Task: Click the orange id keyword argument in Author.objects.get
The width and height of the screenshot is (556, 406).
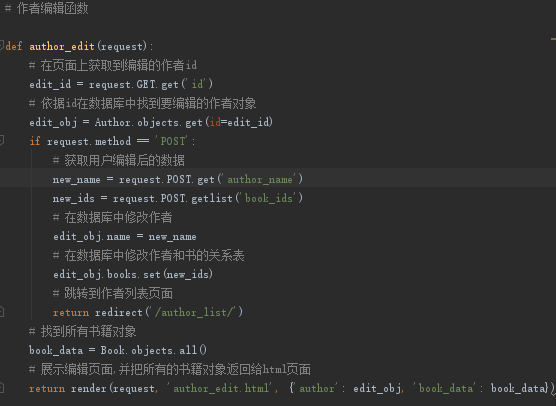Action: pyautogui.click(x=215, y=122)
